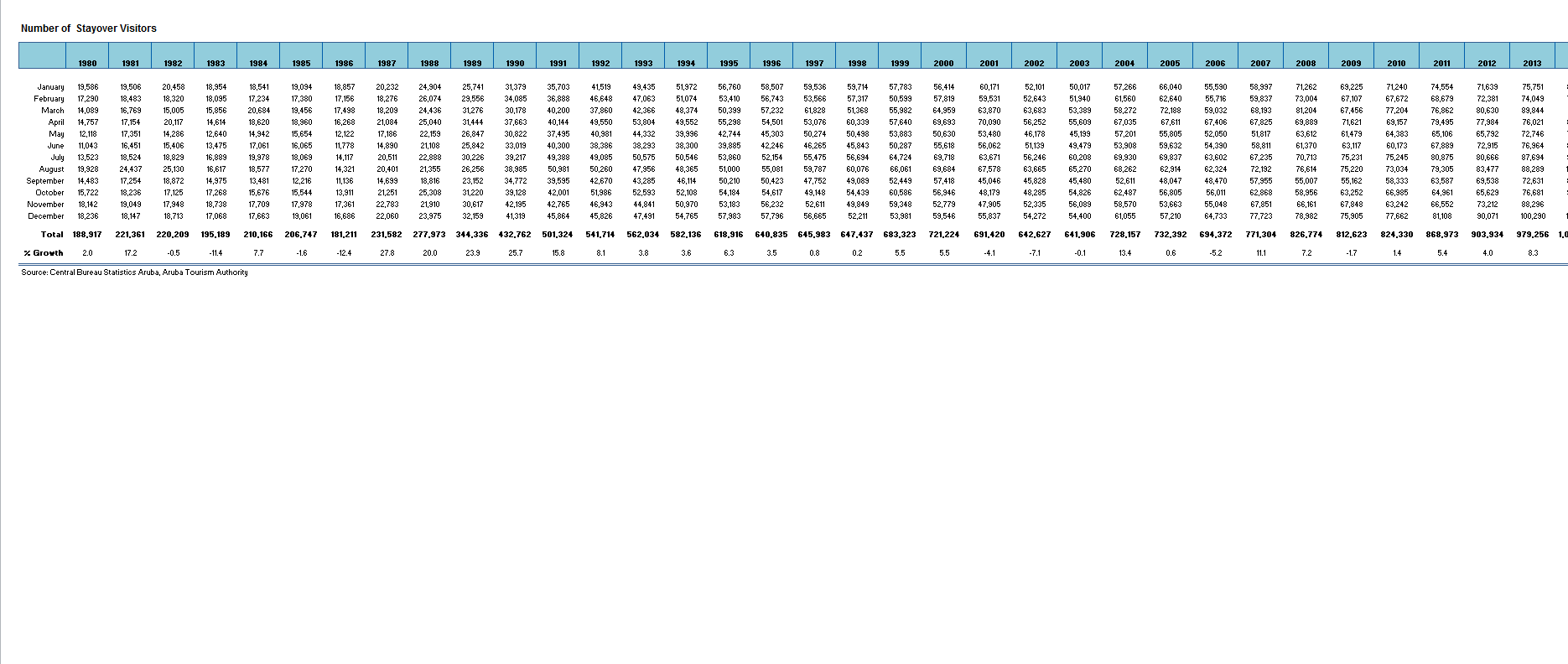
Task: Click the empty header cell above month labels
Action: click(x=43, y=56)
